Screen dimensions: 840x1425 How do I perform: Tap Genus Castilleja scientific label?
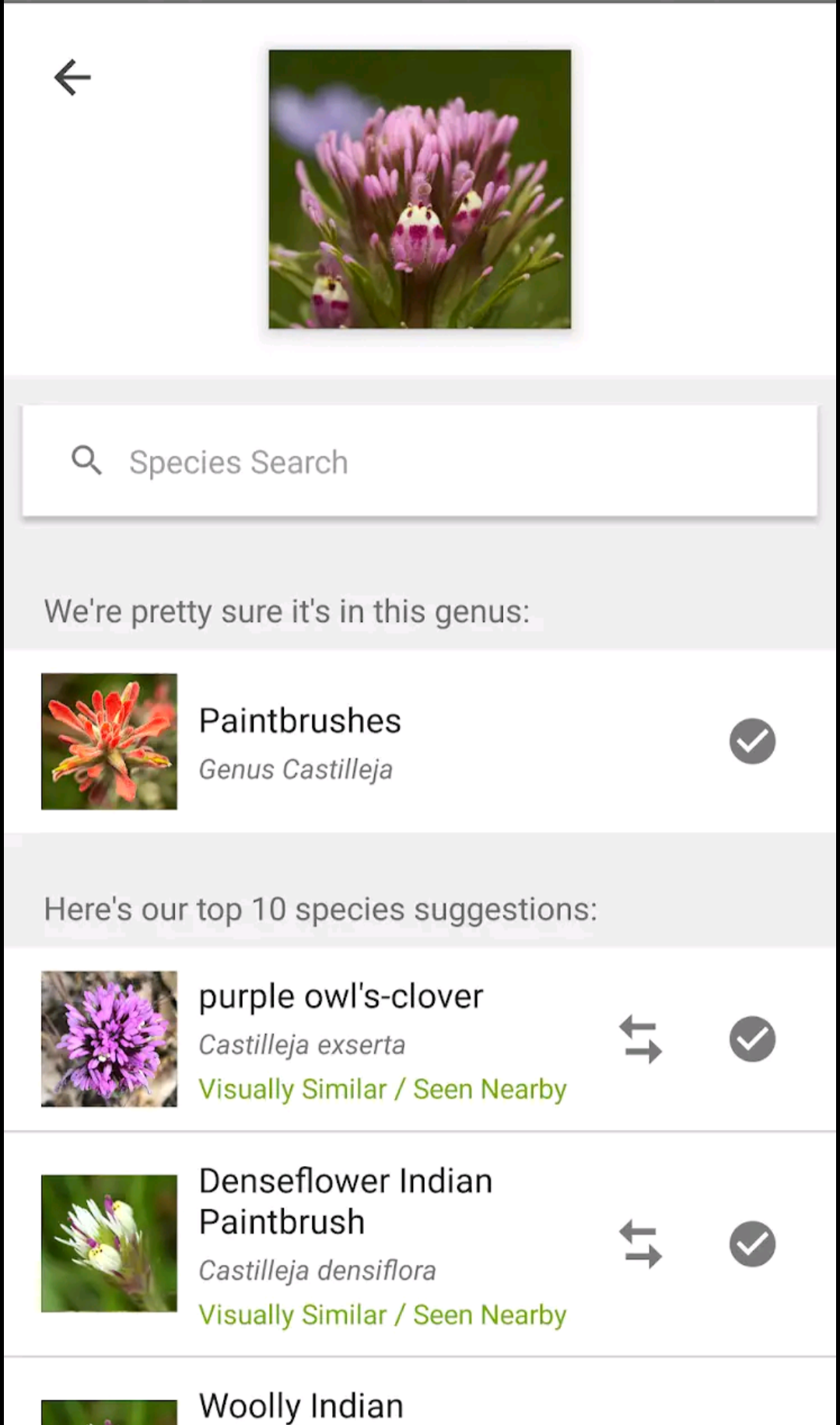296,769
